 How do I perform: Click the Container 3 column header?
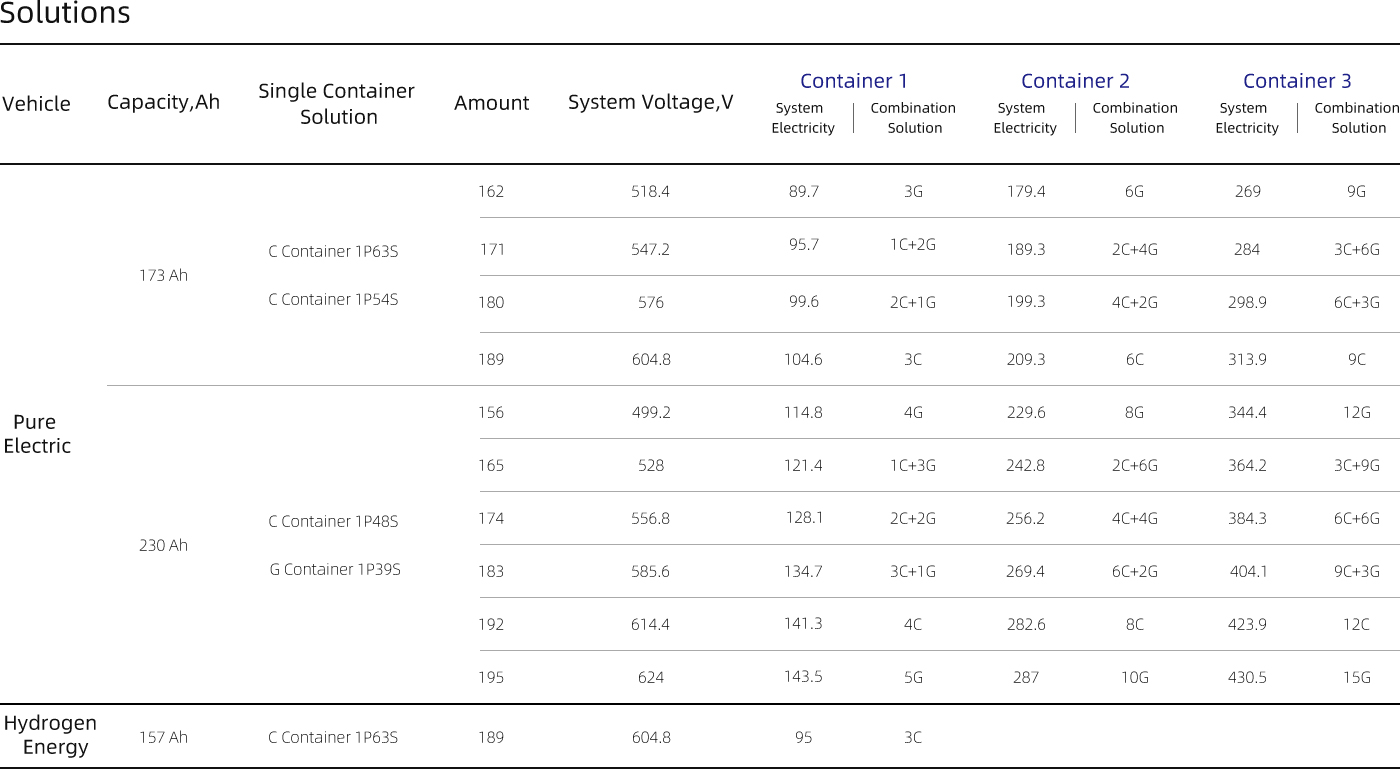point(1297,81)
